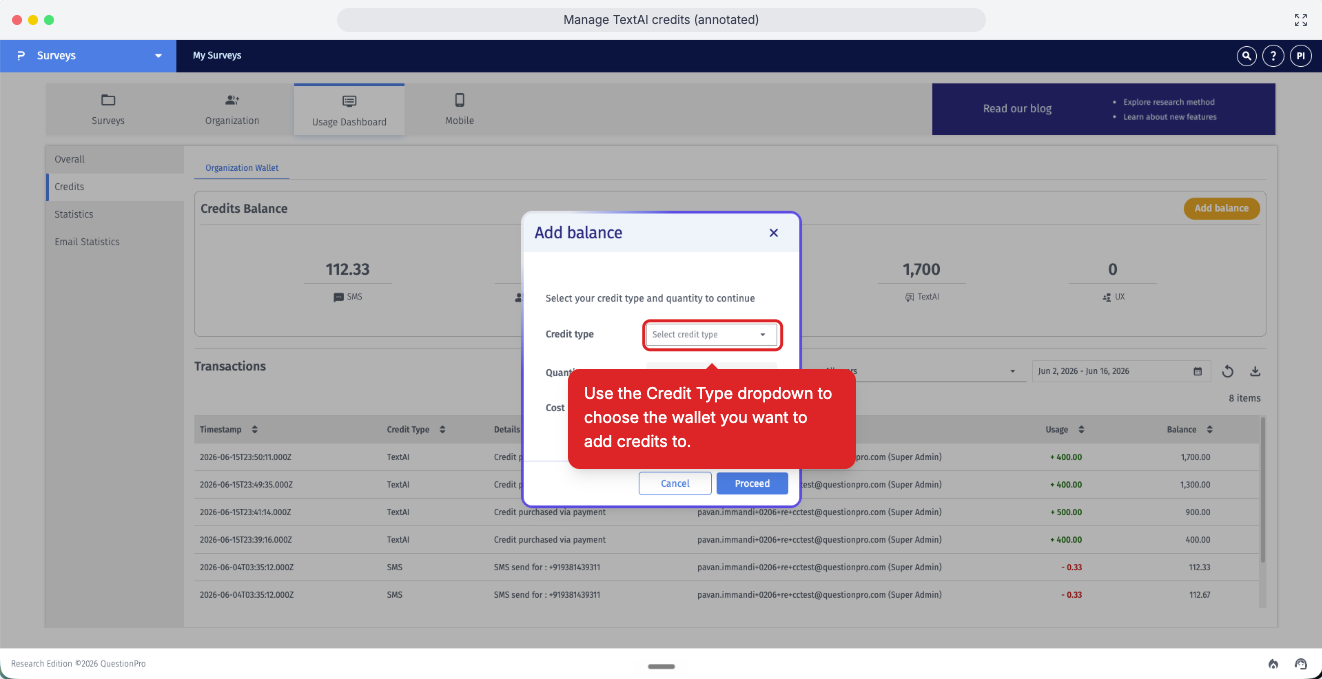Click the yellow Add balance button
Image resolution: width=1322 pixels, height=679 pixels.
click(1221, 208)
